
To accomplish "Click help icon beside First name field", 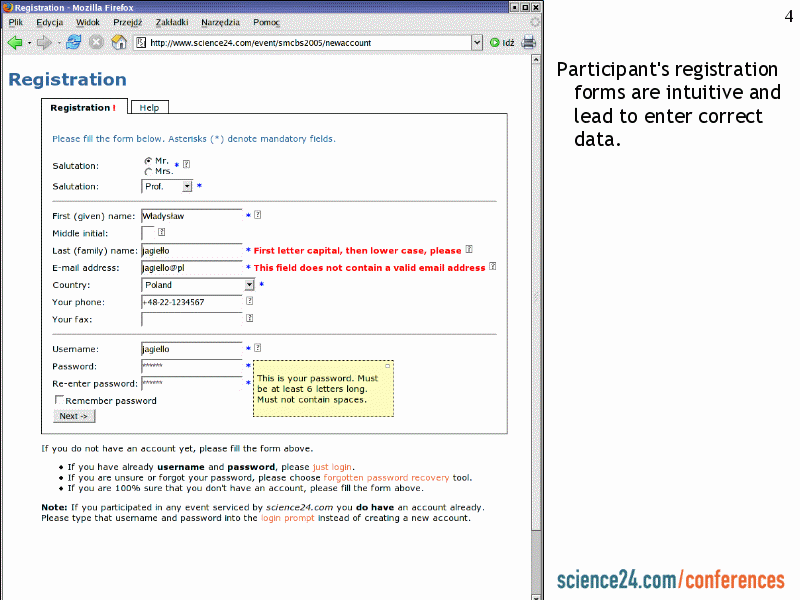I will click(258, 214).
